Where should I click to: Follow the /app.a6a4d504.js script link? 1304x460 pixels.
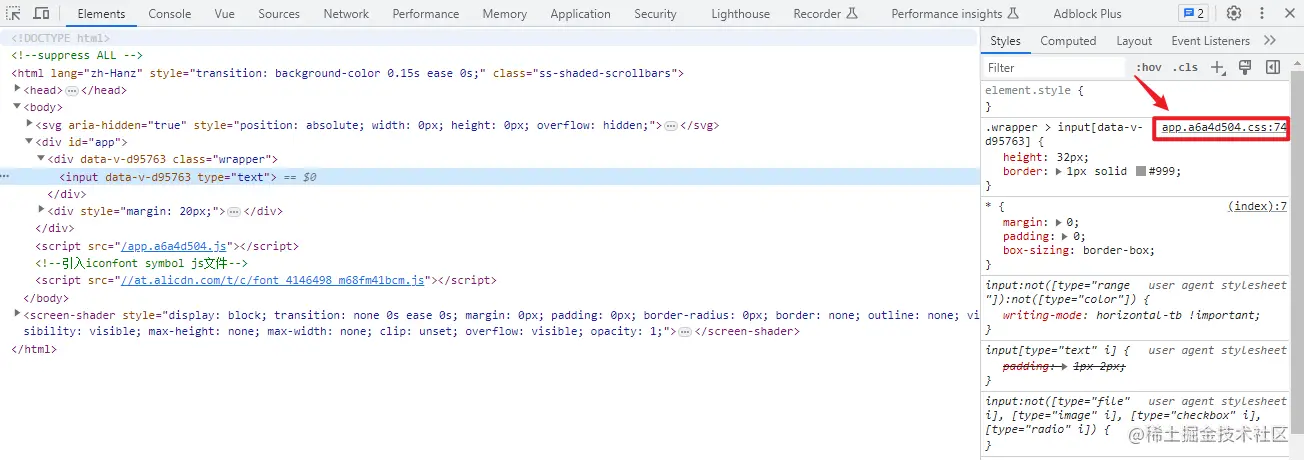pos(174,246)
